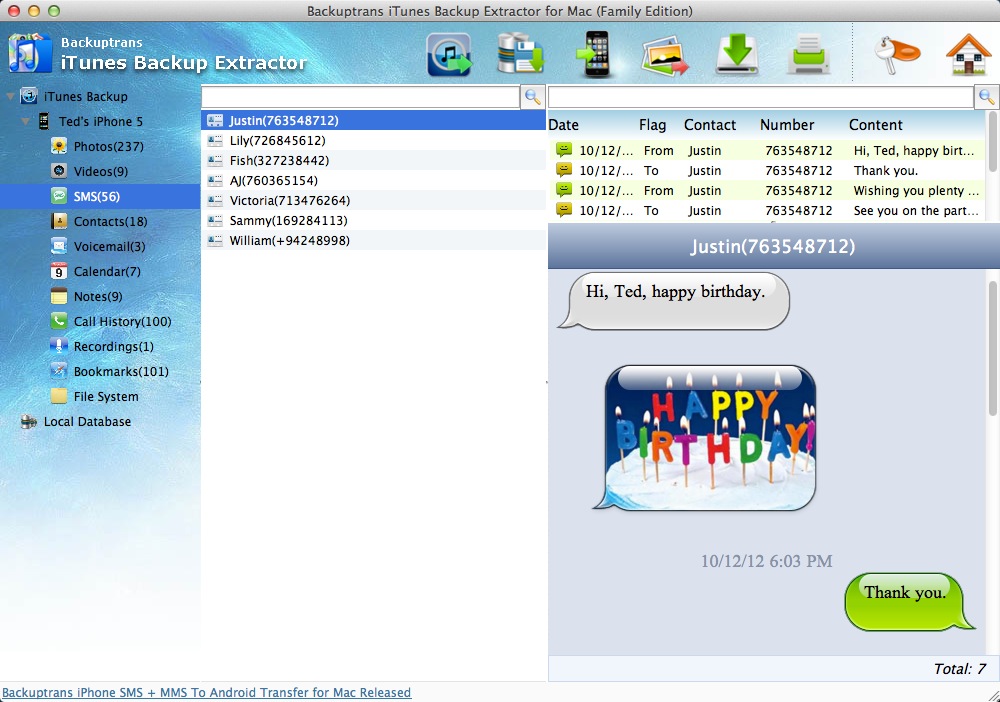Click the iTunes backup load toolbar icon
The height and width of the screenshot is (702, 1000).
point(449,54)
